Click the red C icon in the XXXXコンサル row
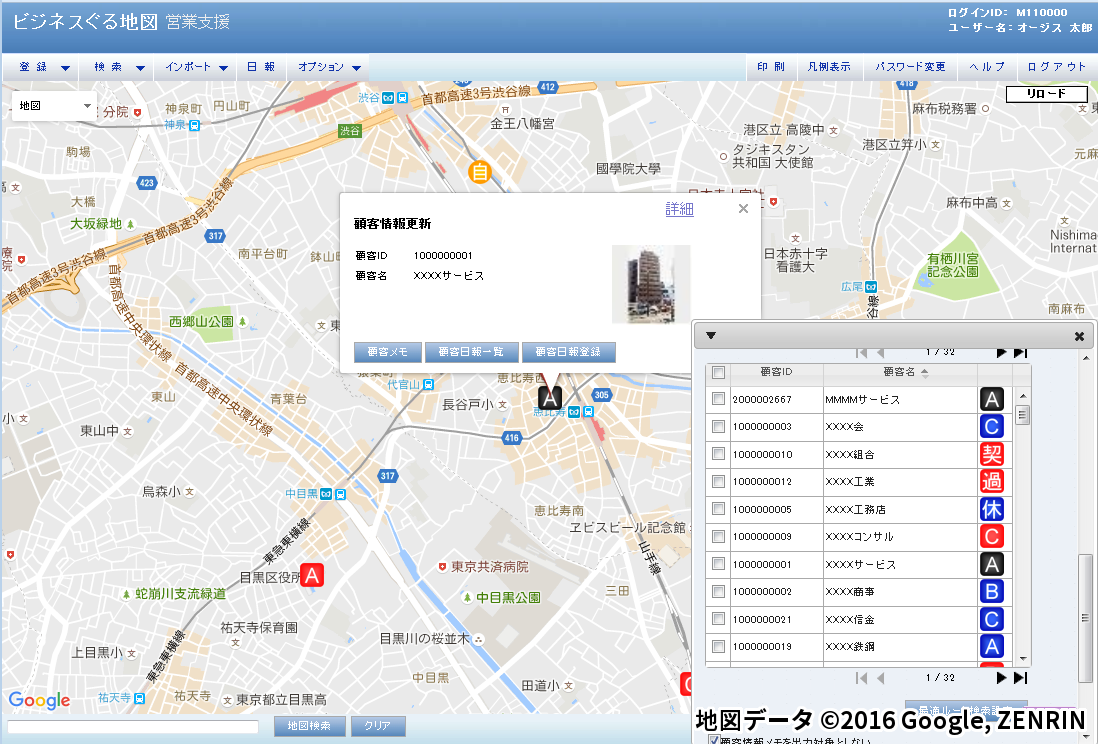This screenshot has width=1098, height=744. tap(992, 537)
